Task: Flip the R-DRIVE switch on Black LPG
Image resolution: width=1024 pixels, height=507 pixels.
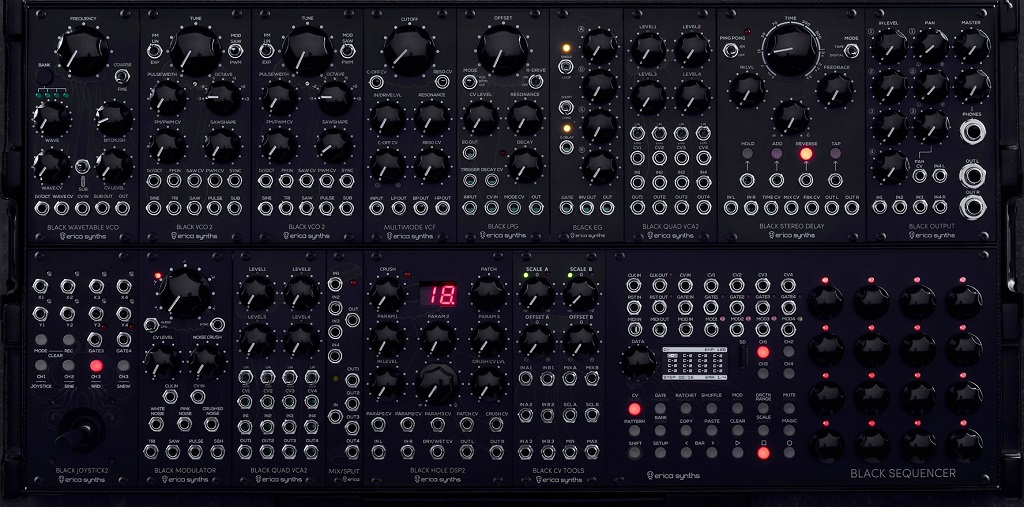Action: coord(536,81)
